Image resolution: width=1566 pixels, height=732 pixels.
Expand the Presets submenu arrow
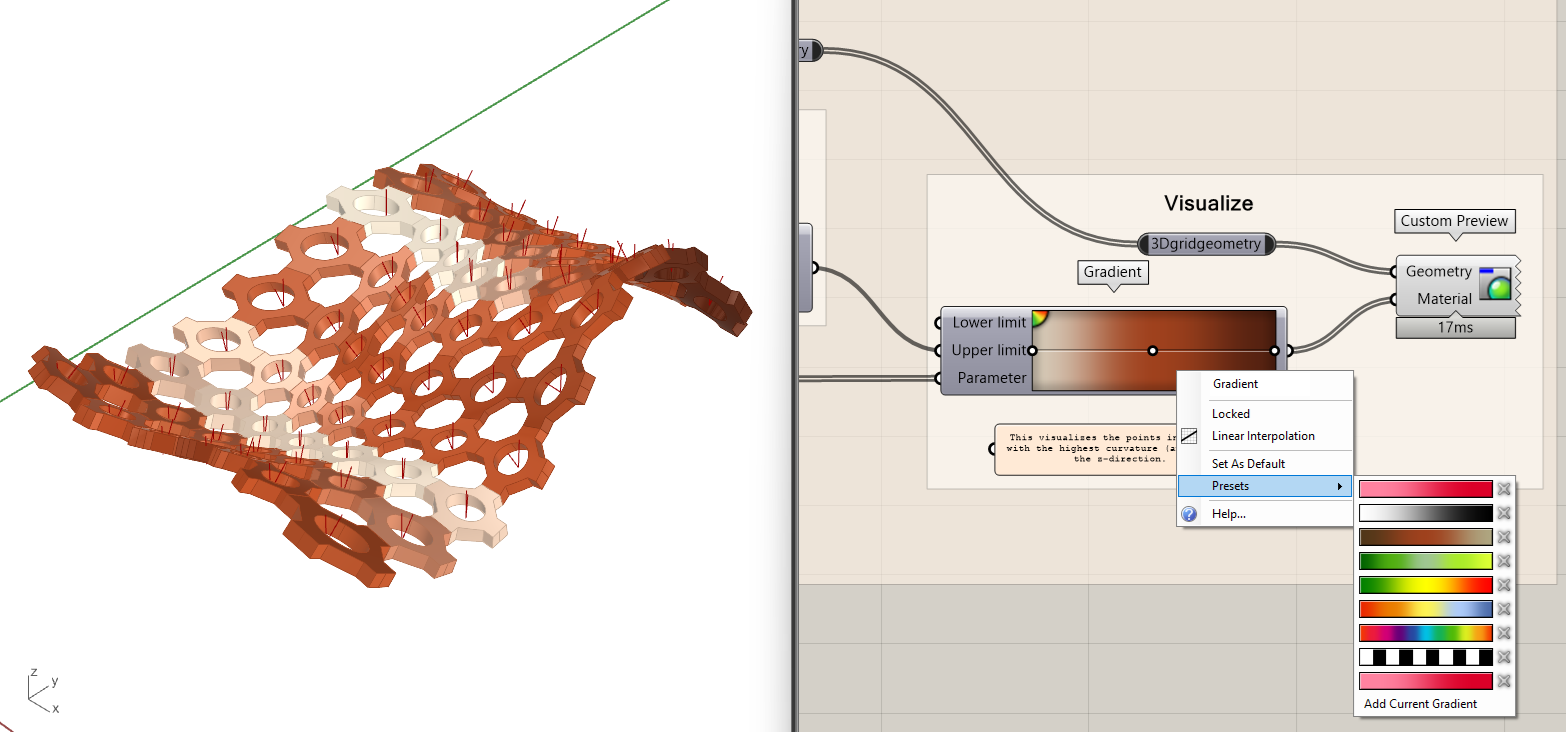(x=1339, y=487)
